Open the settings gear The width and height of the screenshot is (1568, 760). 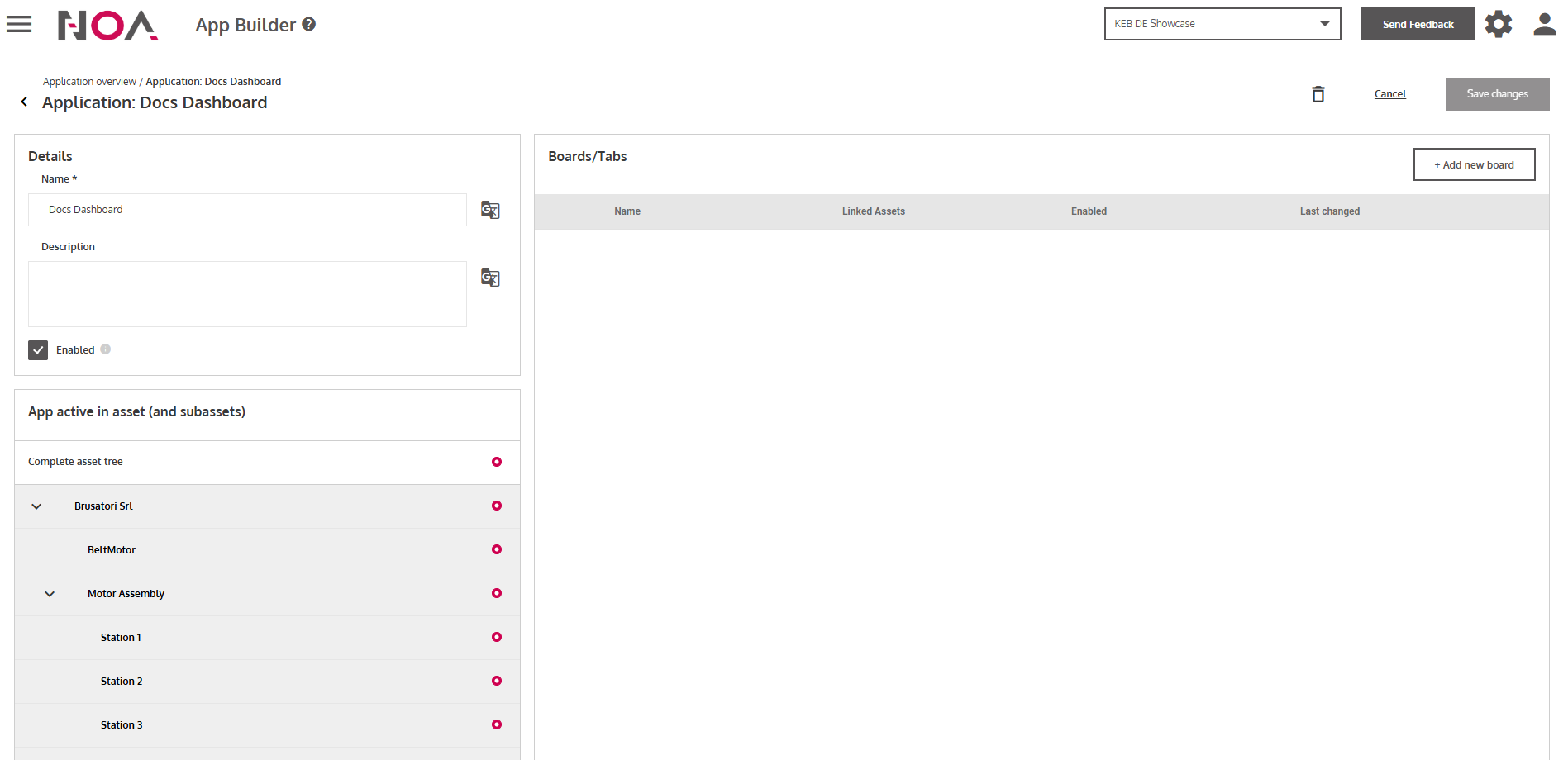1498,25
